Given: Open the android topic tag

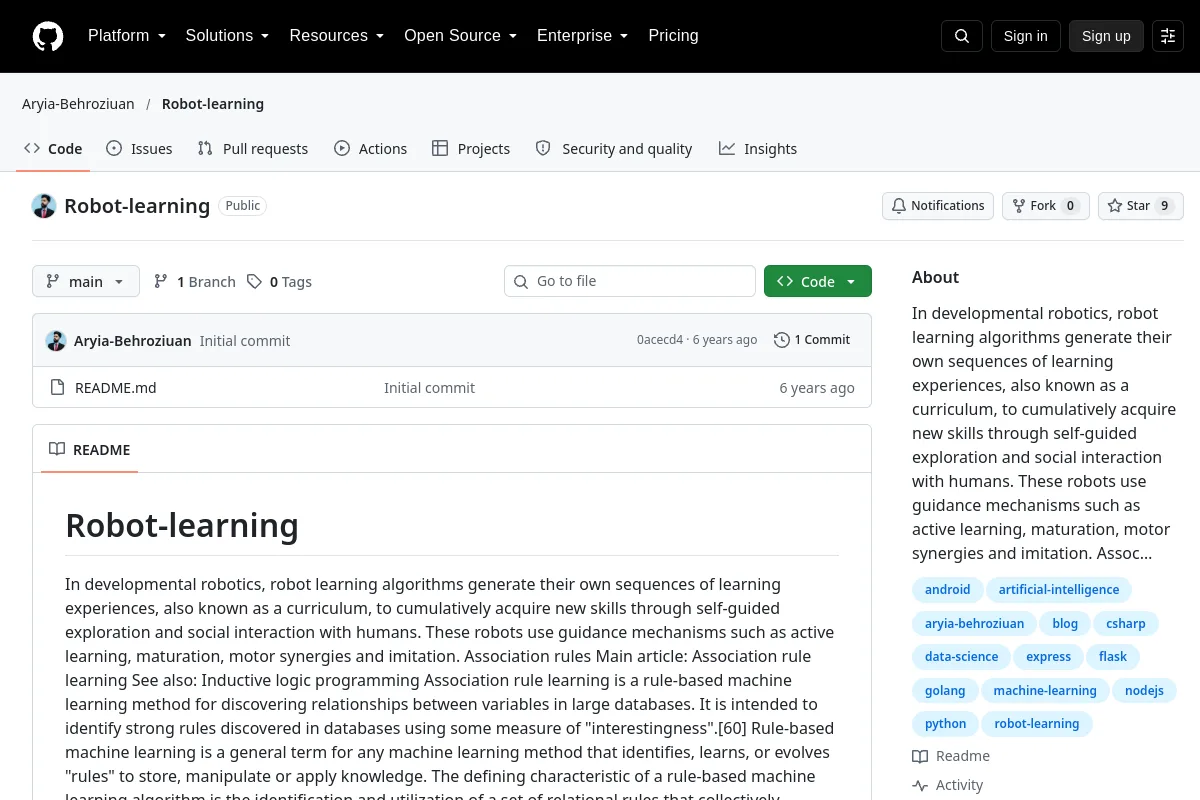Looking at the screenshot, I should (948, 590).
